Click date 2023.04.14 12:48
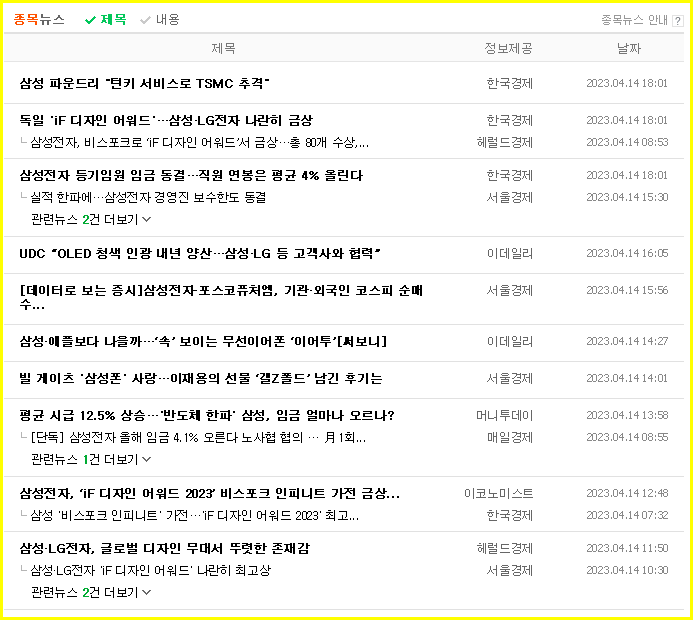Image resolution: width=693 pixels, height=620 pixels. click(x=627, y=493)
